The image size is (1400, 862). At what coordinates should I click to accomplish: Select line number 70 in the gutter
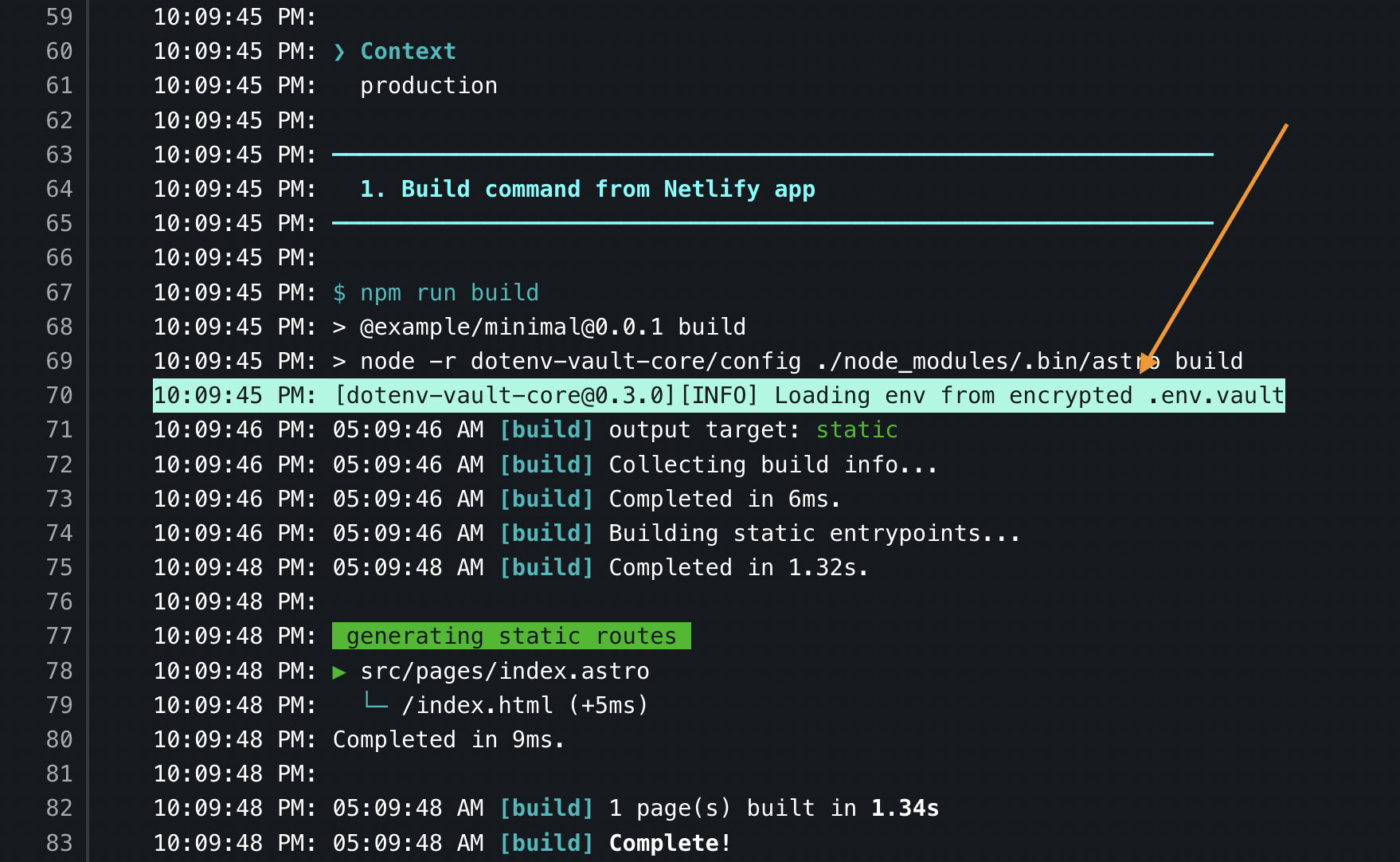coord(59,396)
